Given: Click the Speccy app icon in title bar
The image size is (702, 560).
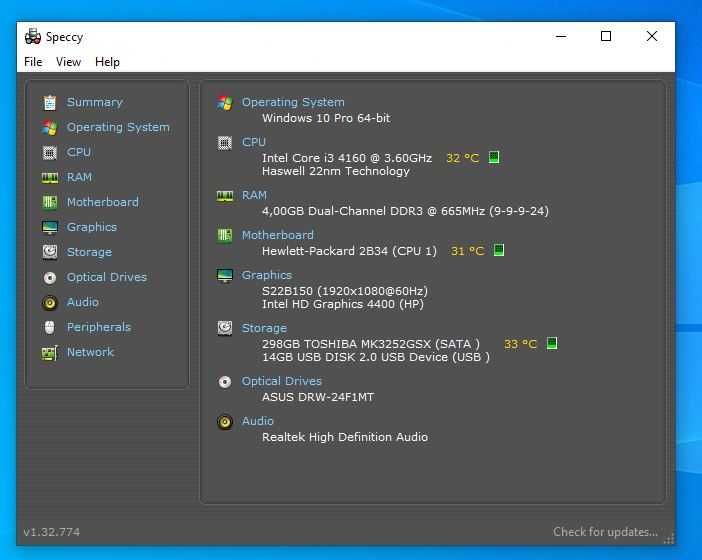Looking at the screenshot, I should [33, 37].
